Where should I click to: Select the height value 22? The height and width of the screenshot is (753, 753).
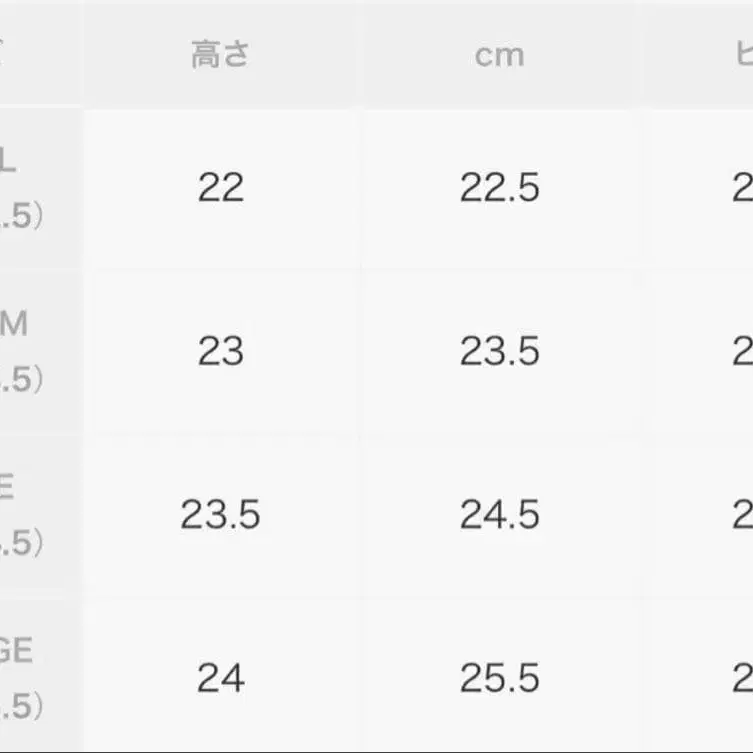[220, 187]
